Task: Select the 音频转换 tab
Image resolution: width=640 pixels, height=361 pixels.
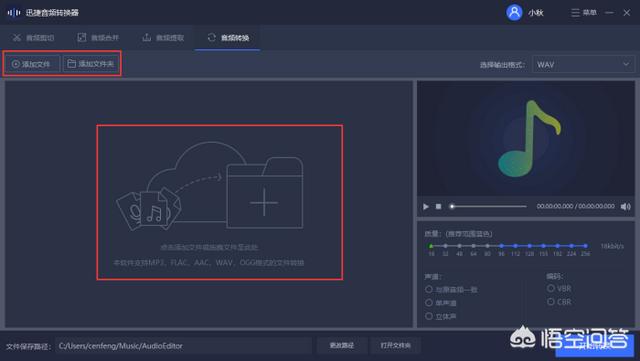Action: [228, 38]
